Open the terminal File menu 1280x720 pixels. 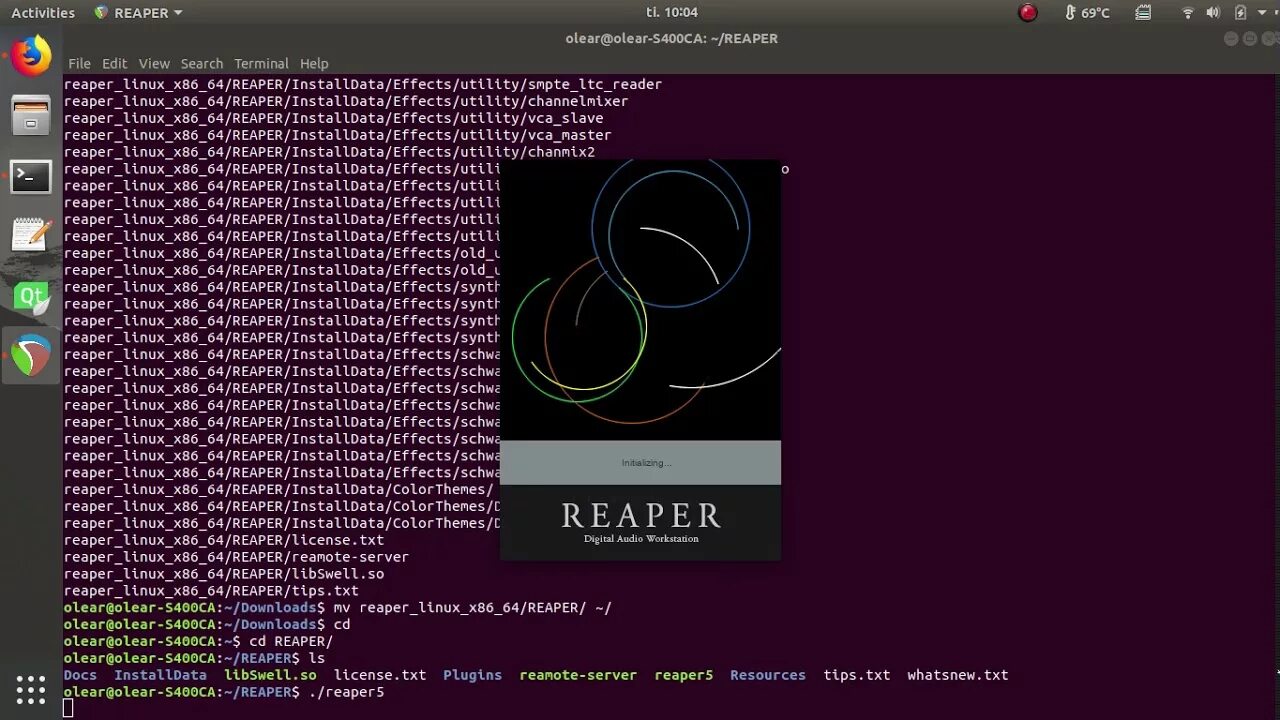(79, 63)
